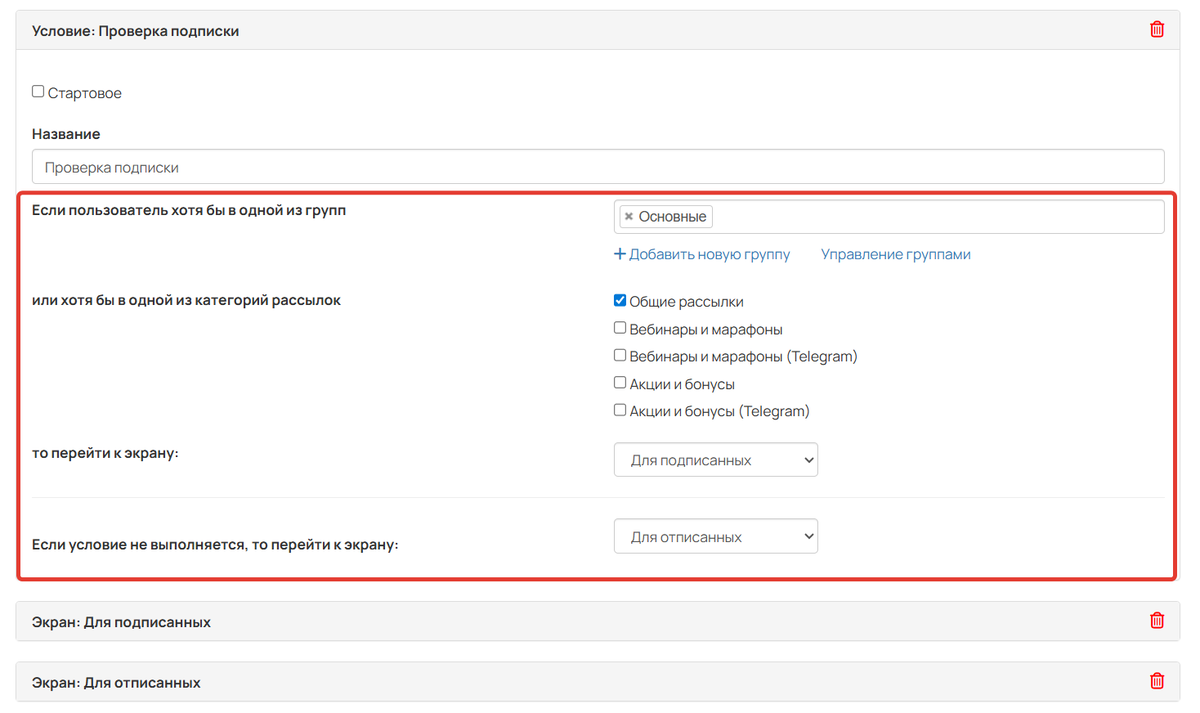1200x713 pixels.
Task: Check Акции и бонусы (non-Telegram) checkbox
Action: pyautogui.click(x=620, y=383)
